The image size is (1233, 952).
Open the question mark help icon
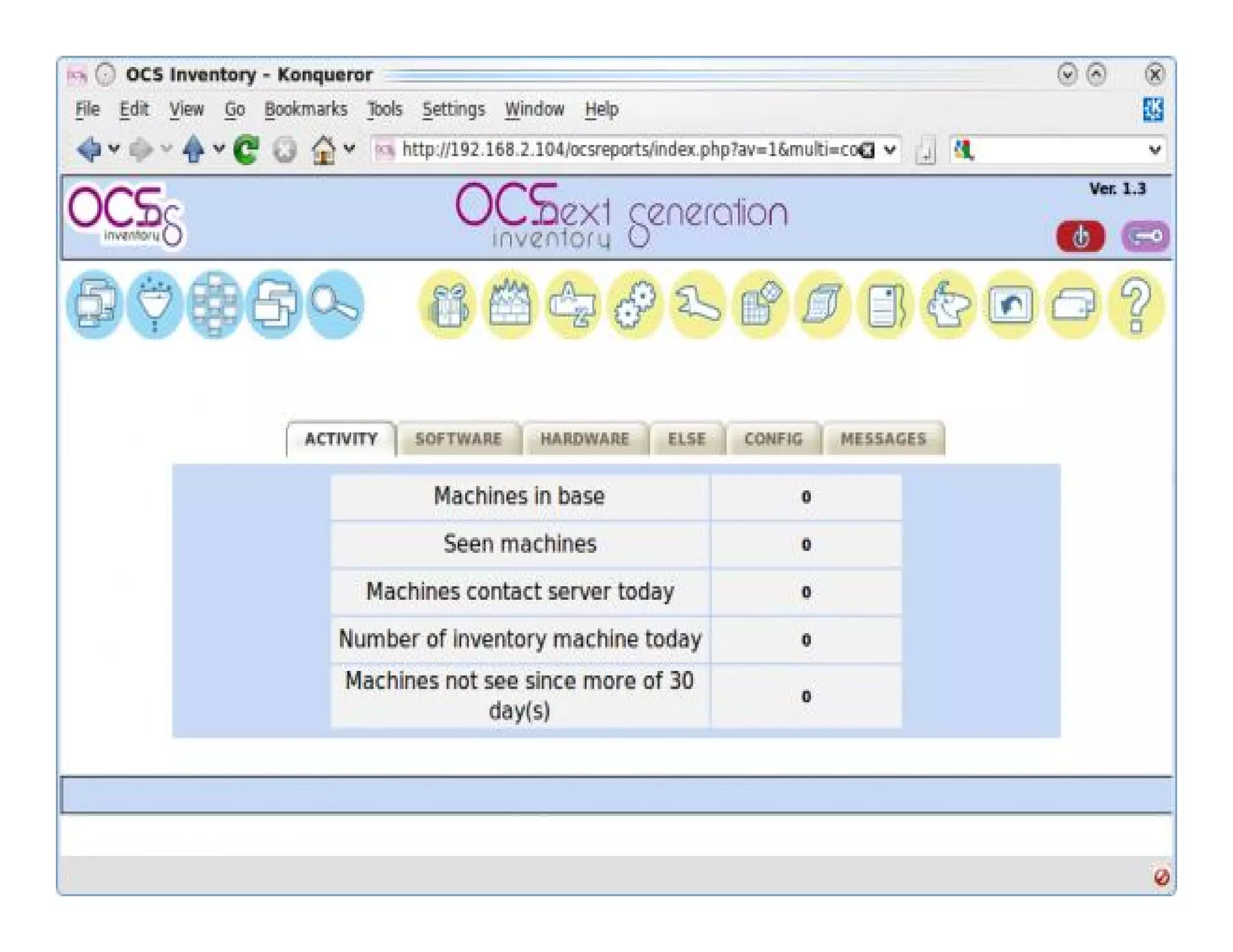point(1135,304)
